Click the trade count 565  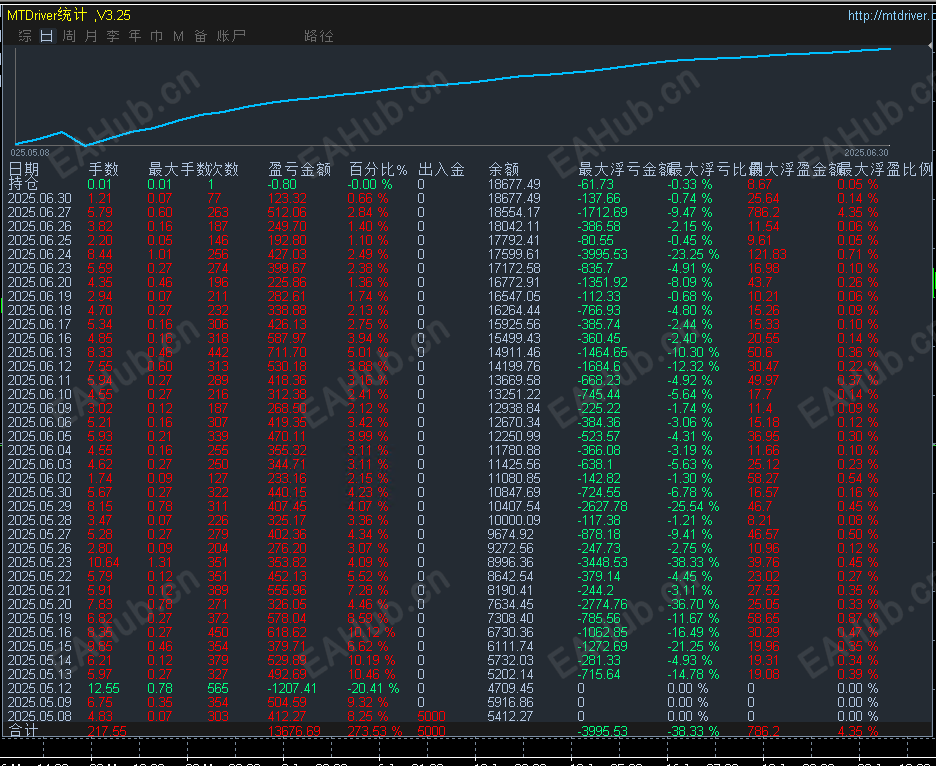coord(218,688)
